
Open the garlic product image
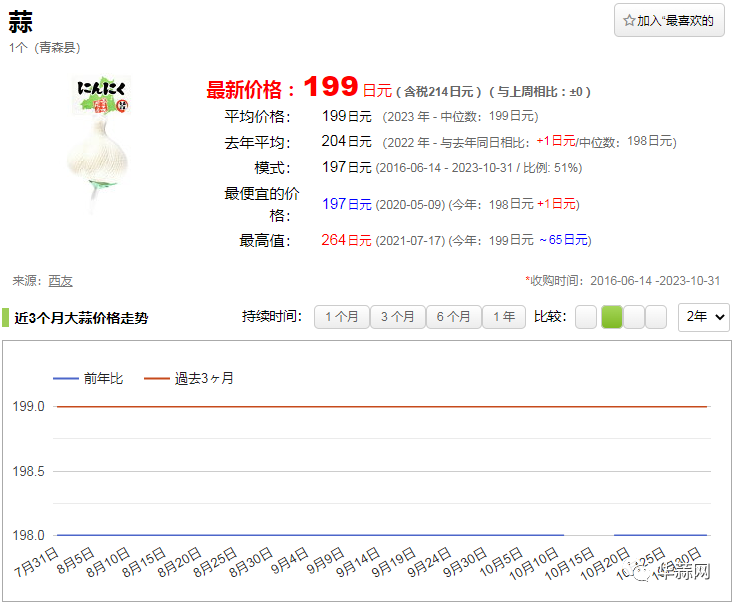pyautogui.click(x=98, y=140)
